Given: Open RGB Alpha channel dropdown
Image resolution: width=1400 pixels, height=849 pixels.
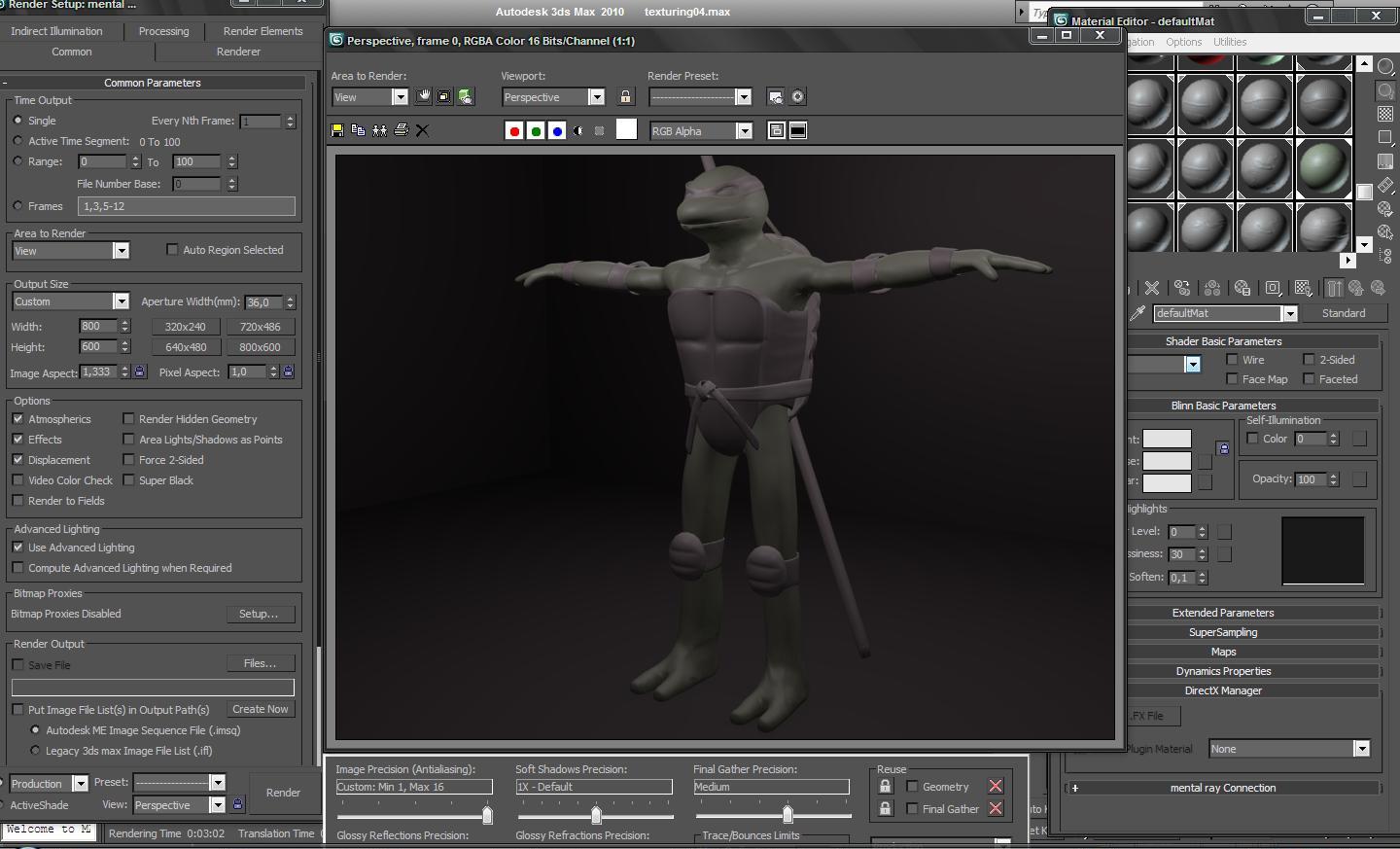Looking at the screenshot, I should pos(744,131).
